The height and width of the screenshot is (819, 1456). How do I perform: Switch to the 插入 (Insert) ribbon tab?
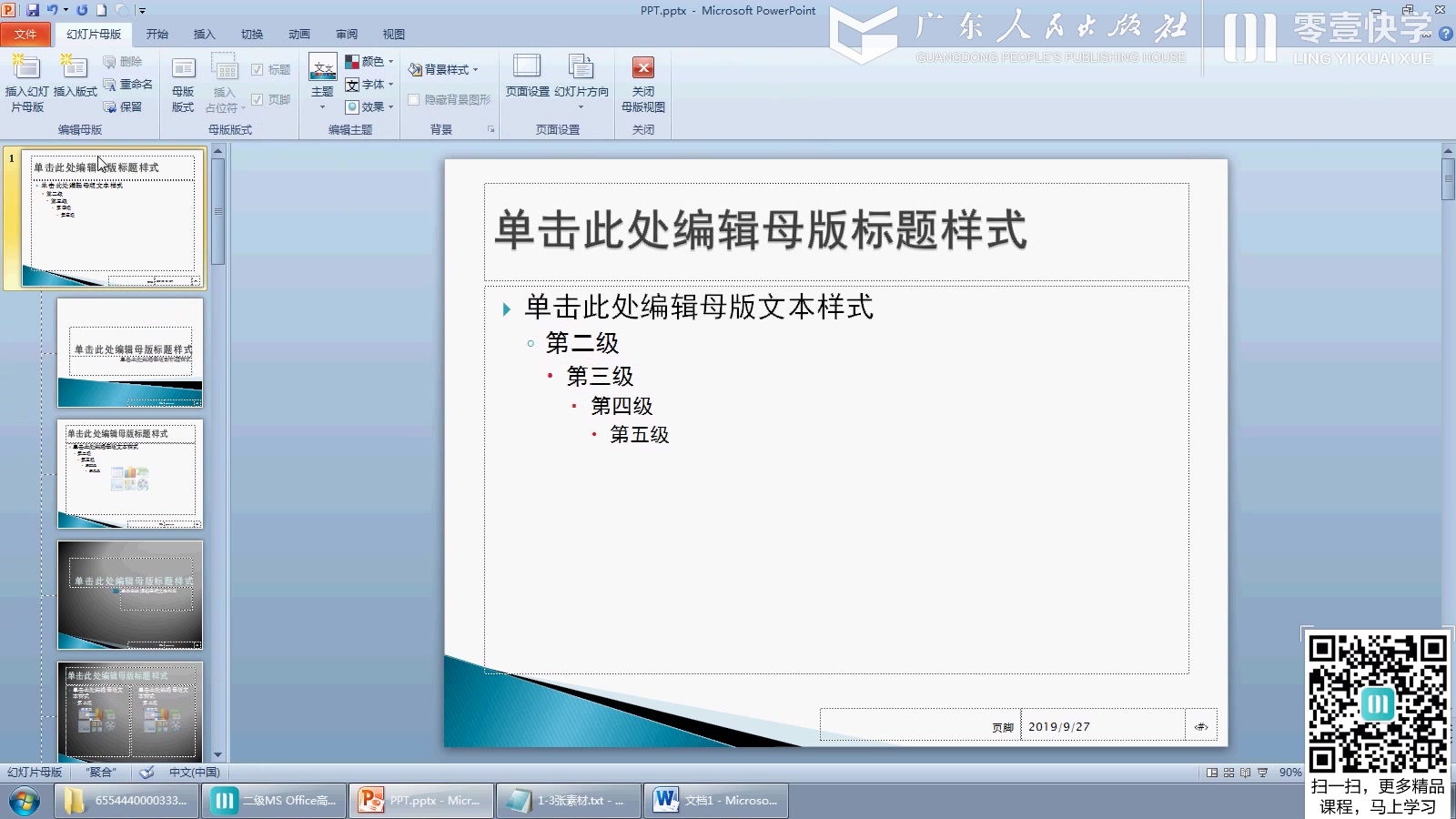tap(202, 34)
